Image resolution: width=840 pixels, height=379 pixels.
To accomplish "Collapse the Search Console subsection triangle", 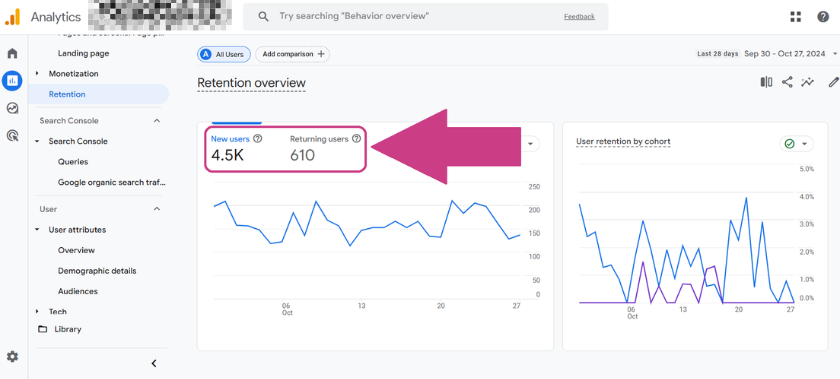I will pyautogui.click(x=37, y=142).
